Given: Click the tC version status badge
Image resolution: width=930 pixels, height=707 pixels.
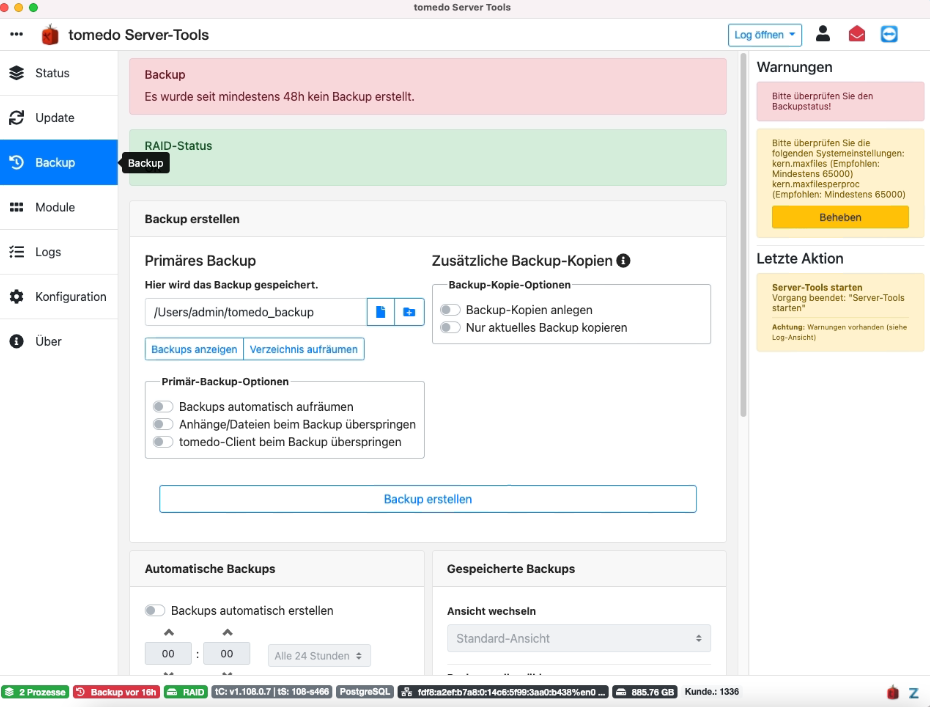Looking at the screenshot, I should [272, 692].
